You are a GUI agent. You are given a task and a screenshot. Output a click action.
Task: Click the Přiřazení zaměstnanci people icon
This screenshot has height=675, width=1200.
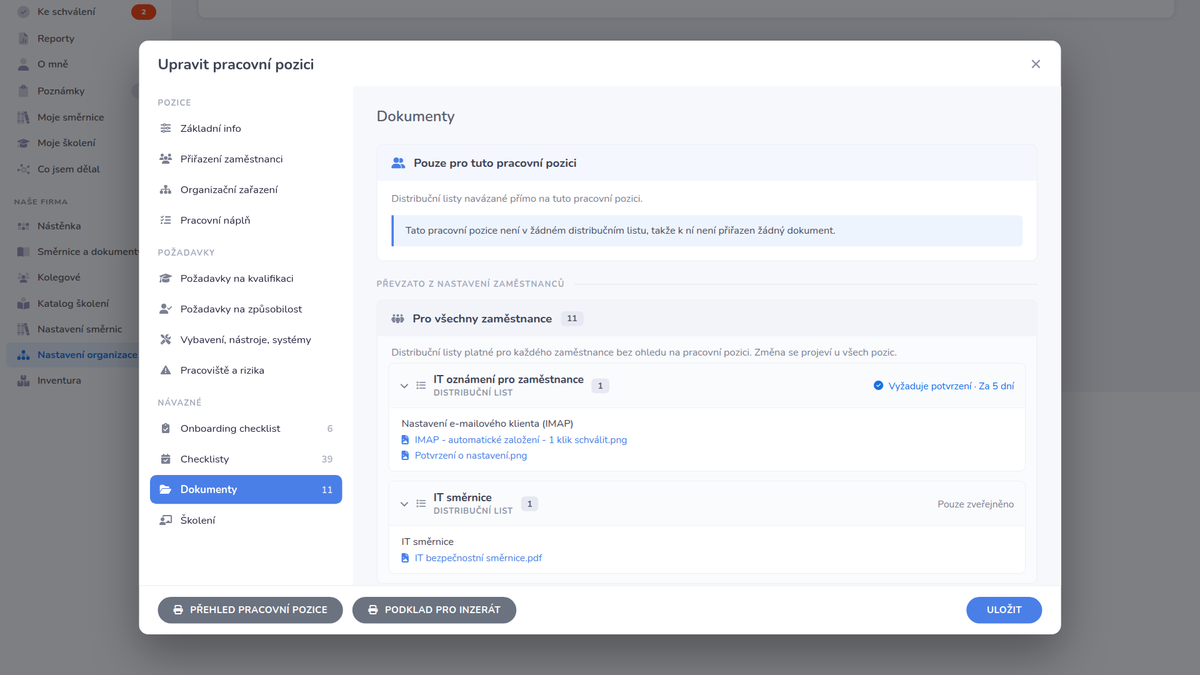[x=166, y=159]
